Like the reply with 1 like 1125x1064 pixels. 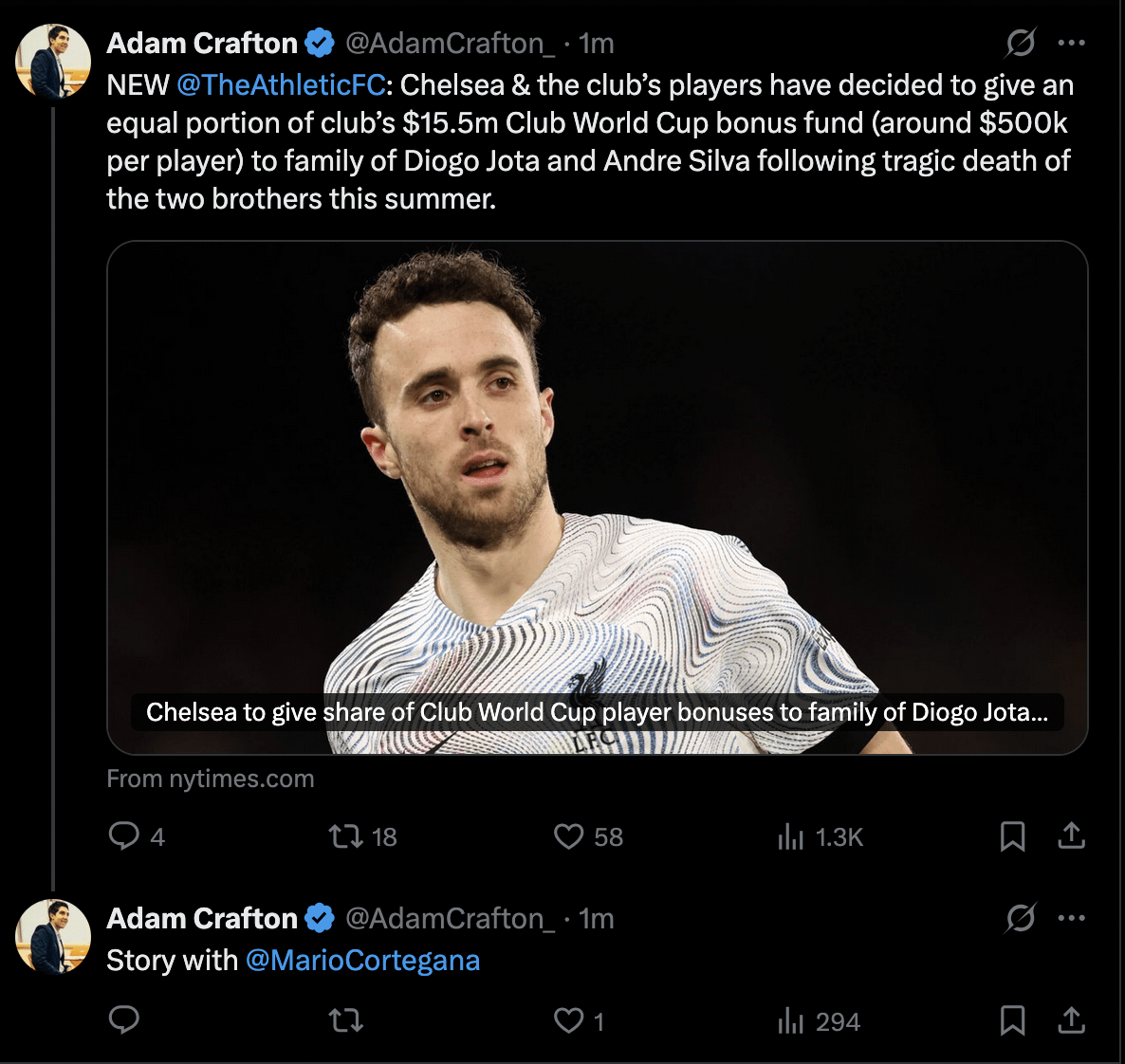[568, 1020]
